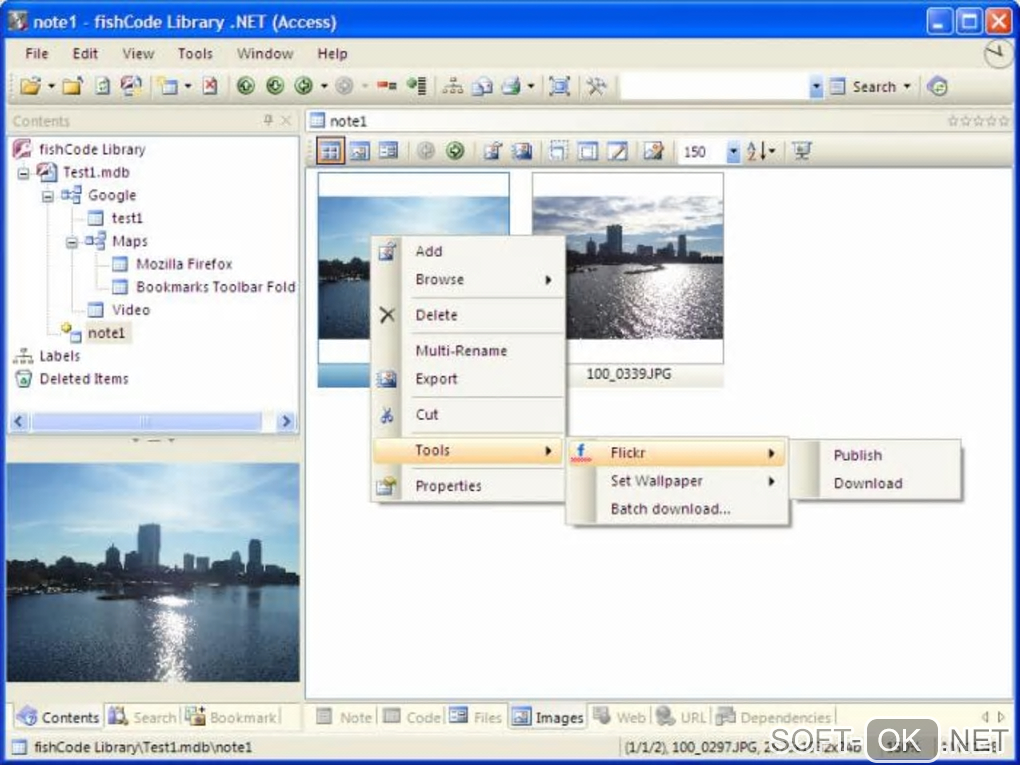Open the search box dropdown arrow
1020x765 pixels.
tap(816, 87)
